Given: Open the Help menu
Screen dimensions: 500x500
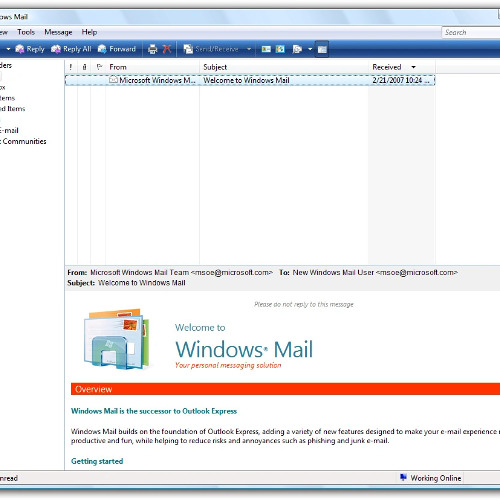Looking at the screenshot, I should (x=89, y=32).
